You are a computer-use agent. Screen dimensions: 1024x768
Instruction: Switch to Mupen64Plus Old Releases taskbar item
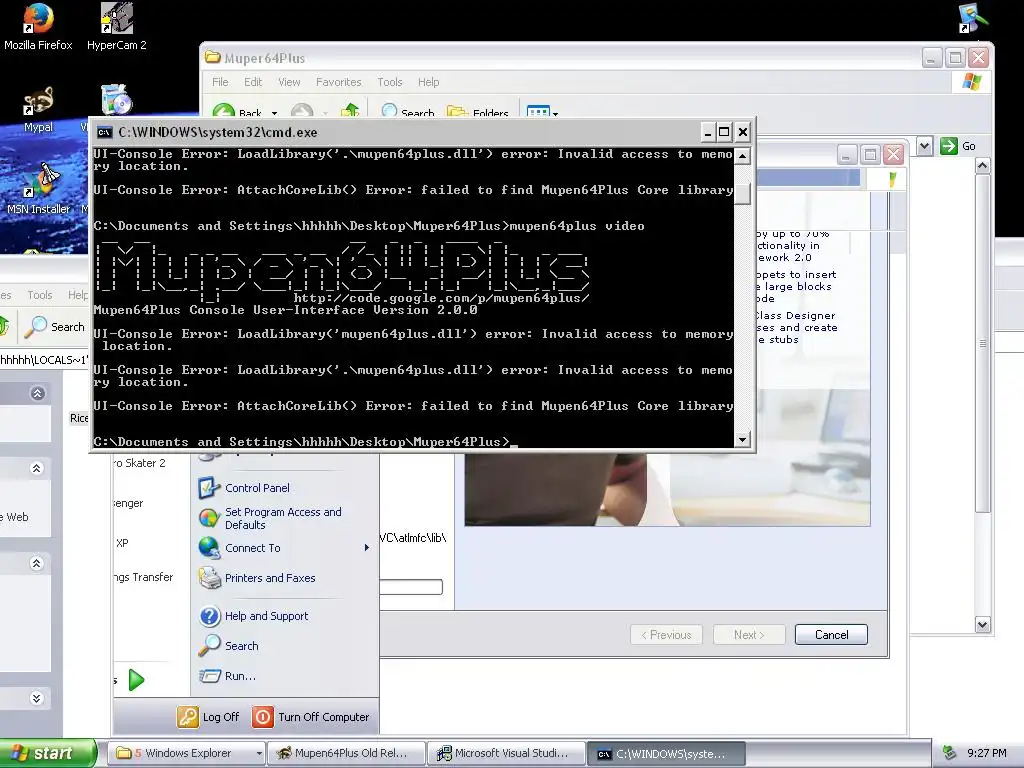click(x=346, y=753)
